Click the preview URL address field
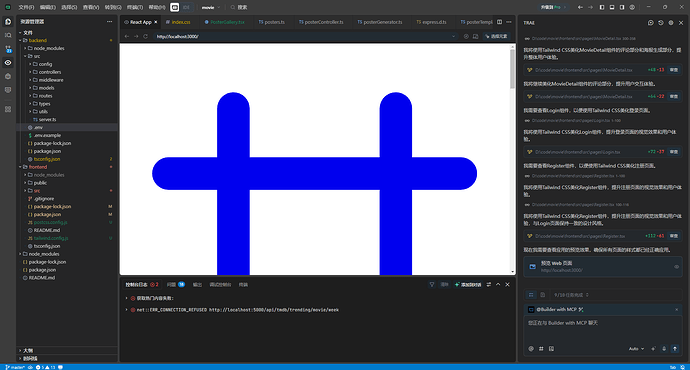 point(304,37)
